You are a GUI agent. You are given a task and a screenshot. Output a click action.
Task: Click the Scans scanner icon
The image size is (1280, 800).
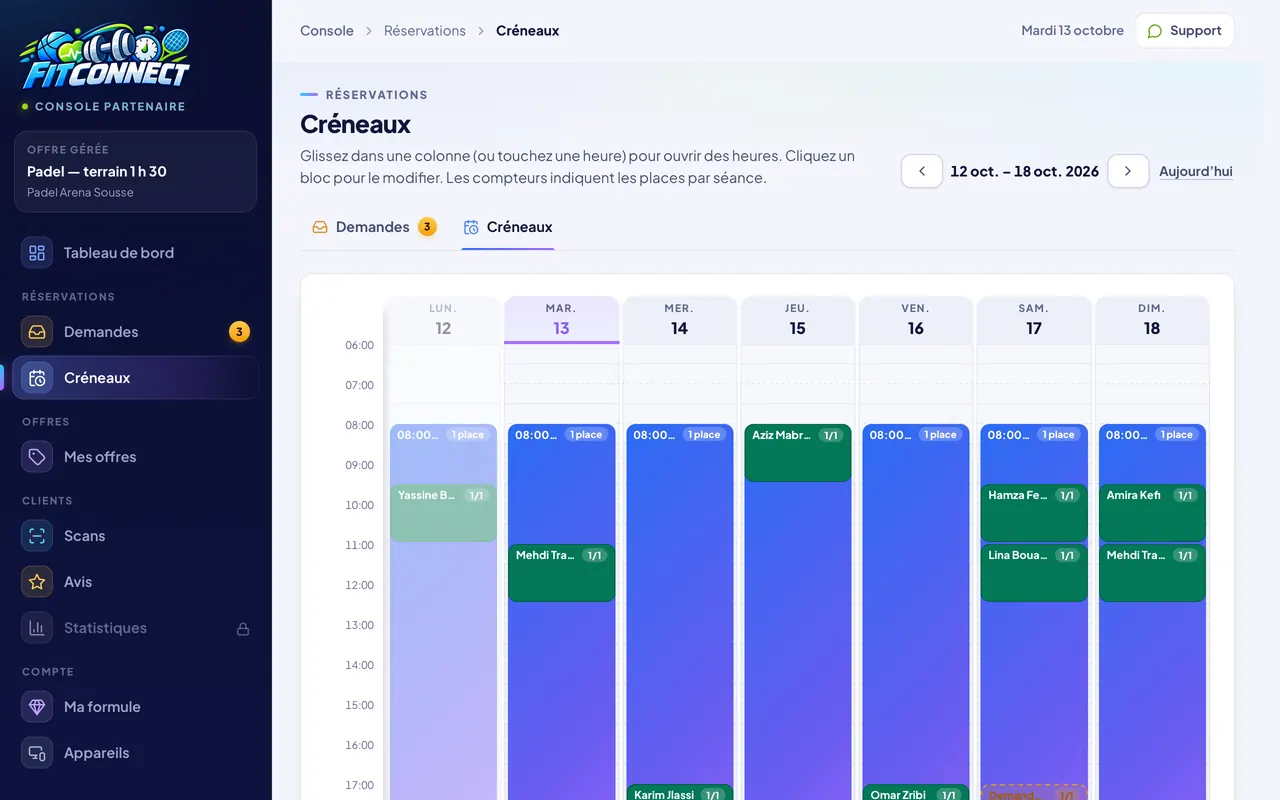pos(37,536)
